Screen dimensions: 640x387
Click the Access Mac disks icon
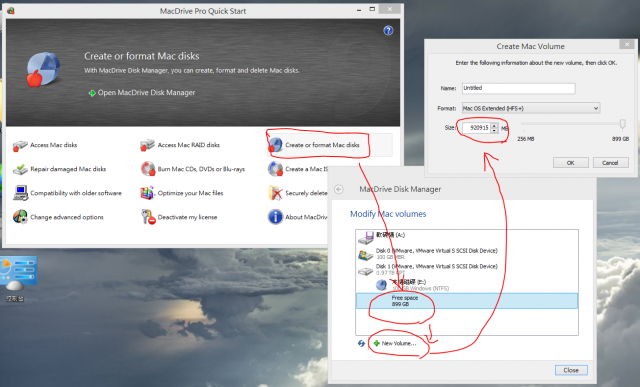pyautogui.click(x=20, y=145)
